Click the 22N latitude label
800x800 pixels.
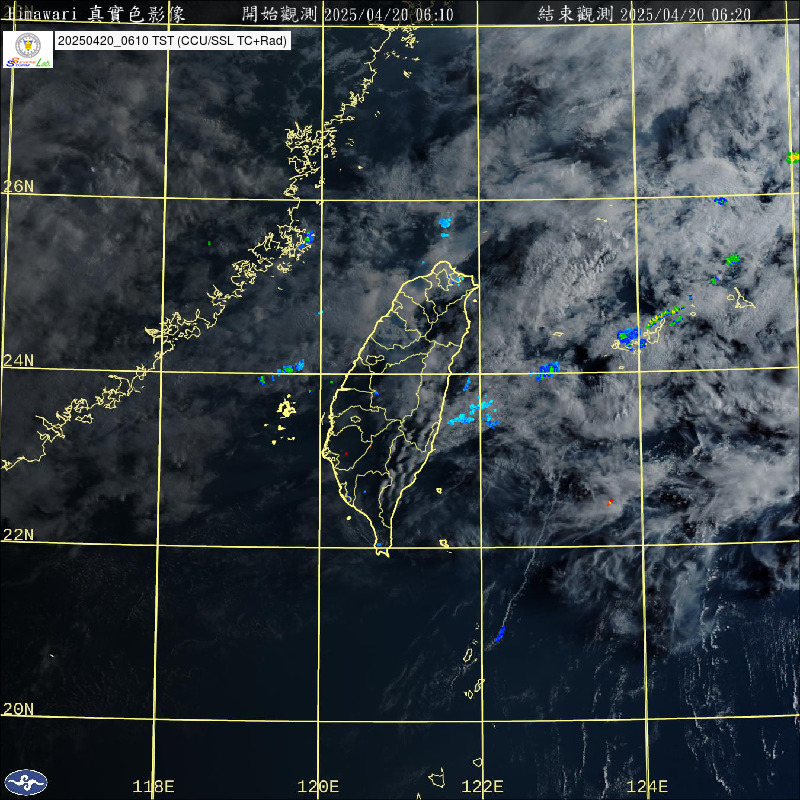click(18, 535)
